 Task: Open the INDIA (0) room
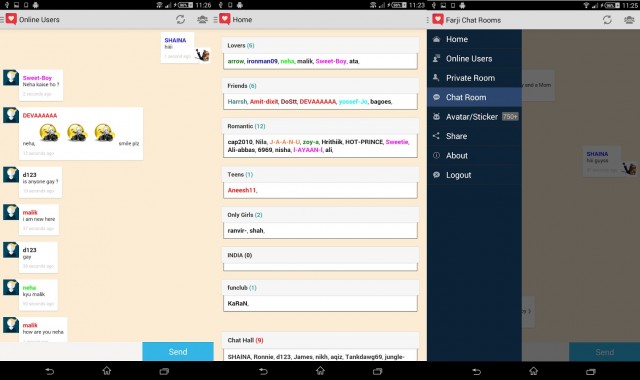point(320,255)
